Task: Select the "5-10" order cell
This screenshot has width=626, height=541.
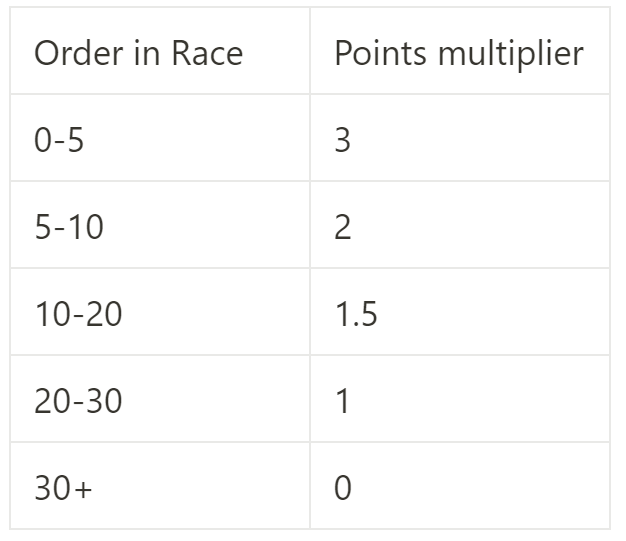Action: pyautogui.click(x=68, y=228)
